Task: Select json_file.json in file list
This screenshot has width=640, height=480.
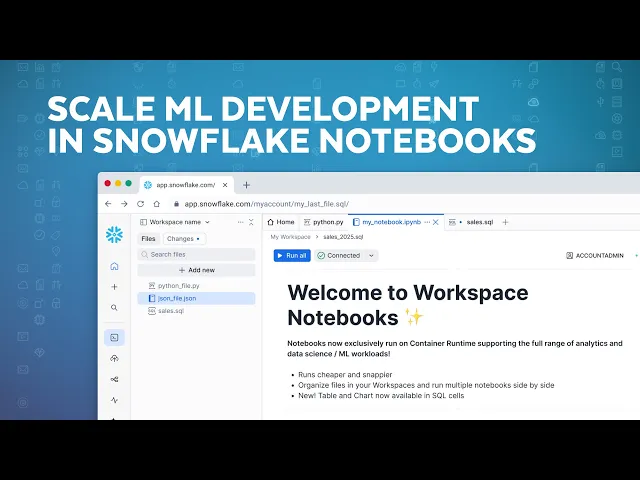Action: click(x=197, y=298)
